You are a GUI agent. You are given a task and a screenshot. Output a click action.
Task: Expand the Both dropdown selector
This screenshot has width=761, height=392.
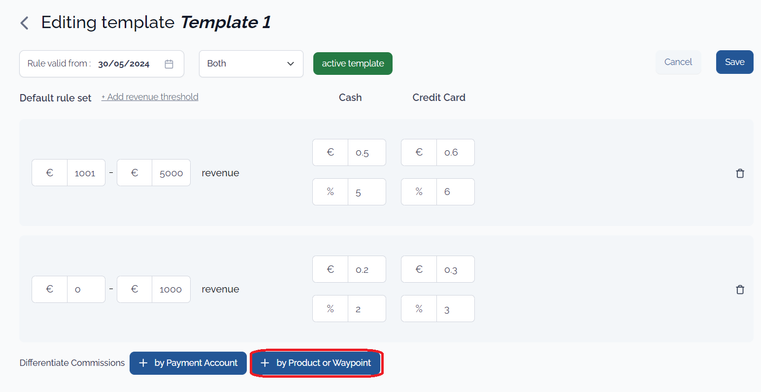point(251,64)
